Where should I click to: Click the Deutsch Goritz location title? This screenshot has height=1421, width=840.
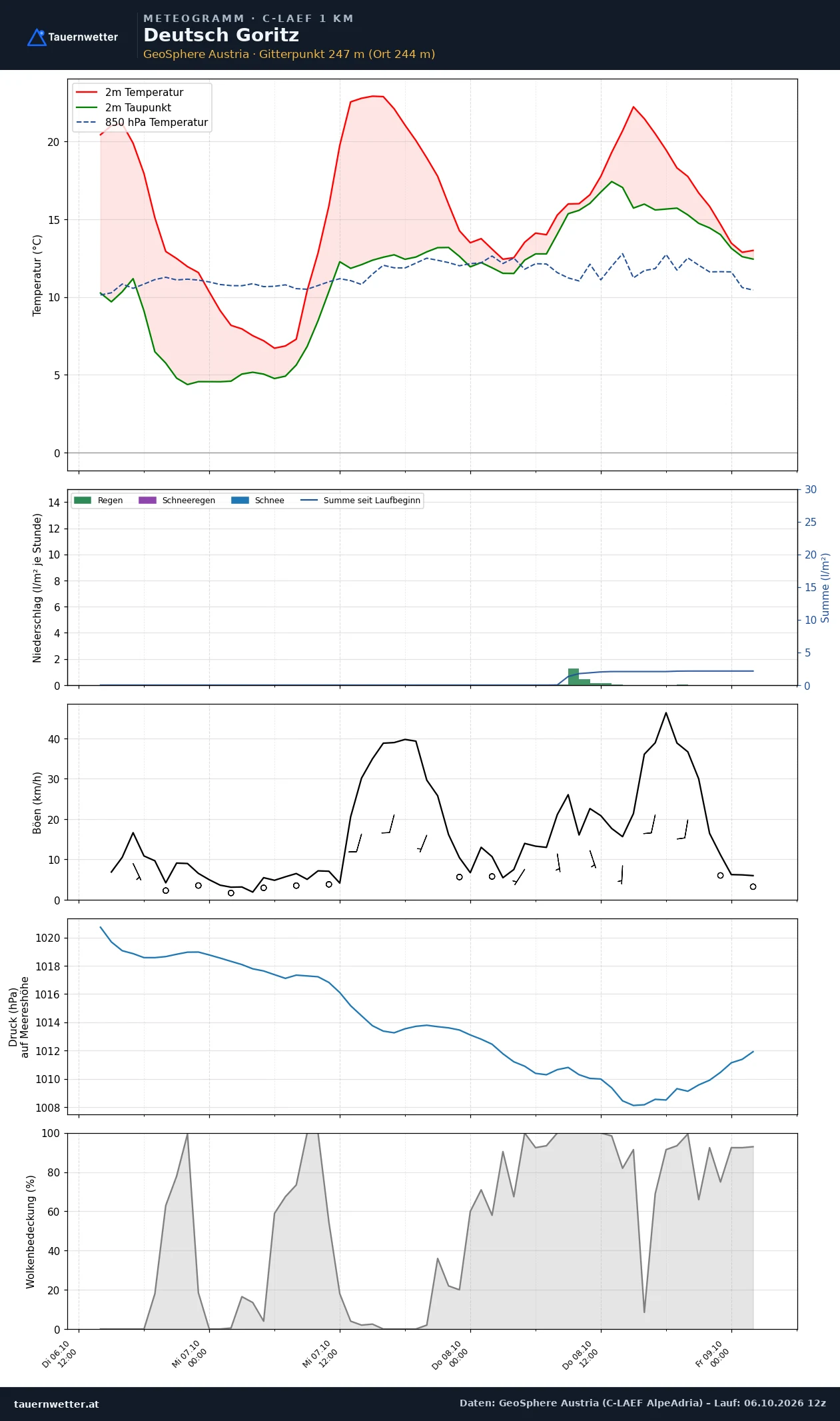(x=221, y=35)
